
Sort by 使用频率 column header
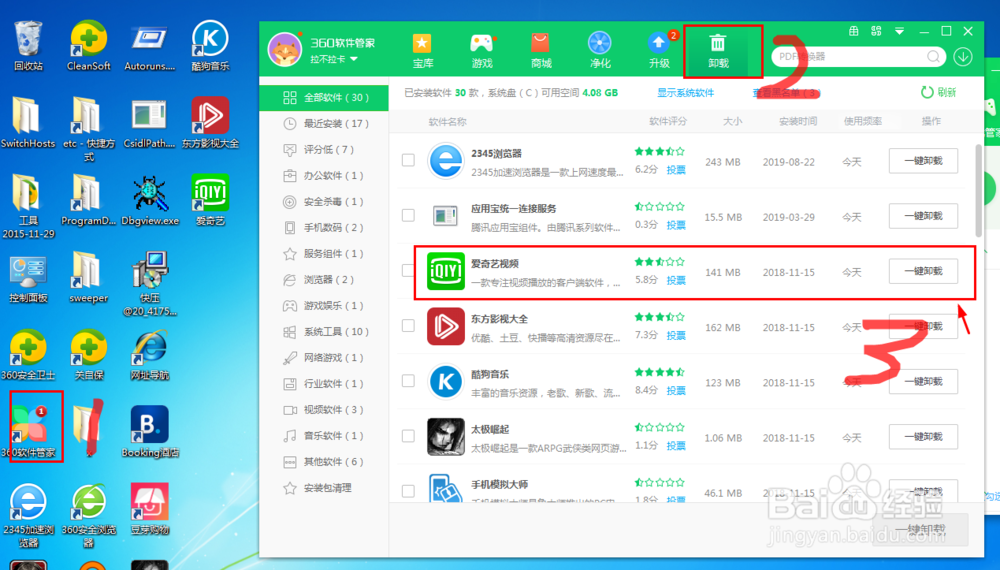point(863,121)
